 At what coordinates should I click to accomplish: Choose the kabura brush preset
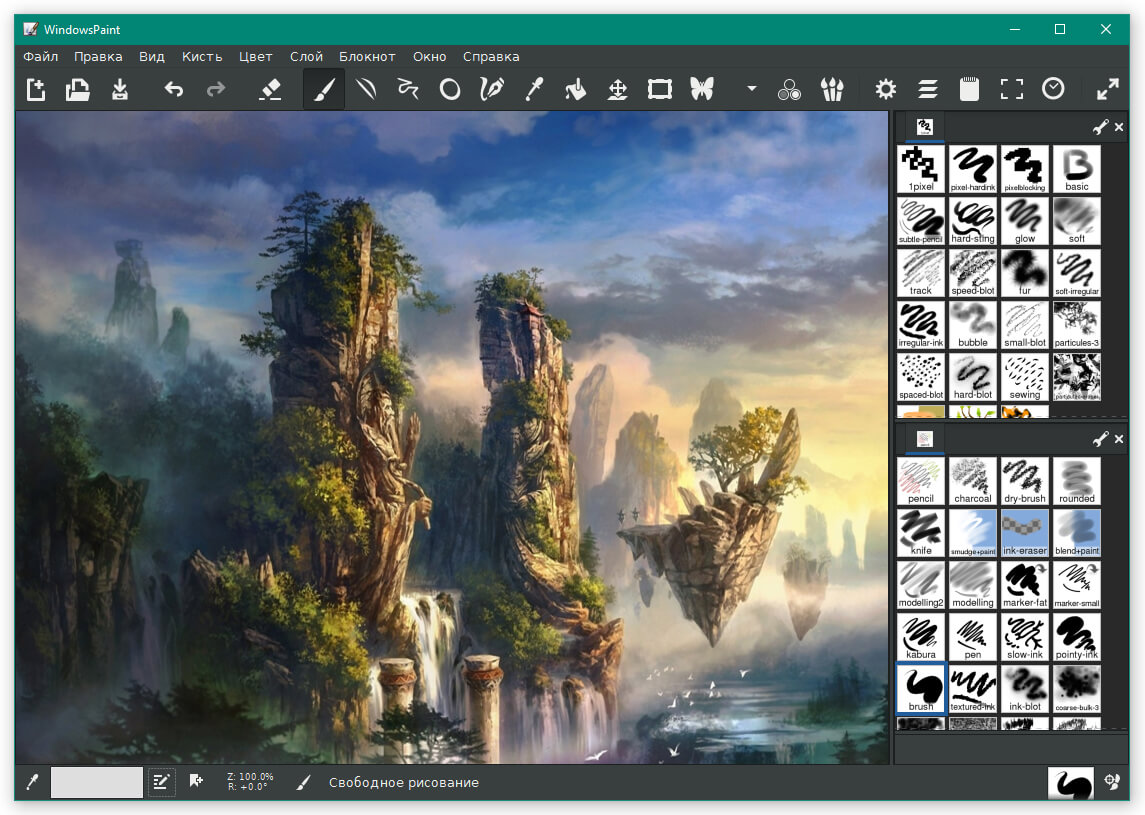[921, 637]
